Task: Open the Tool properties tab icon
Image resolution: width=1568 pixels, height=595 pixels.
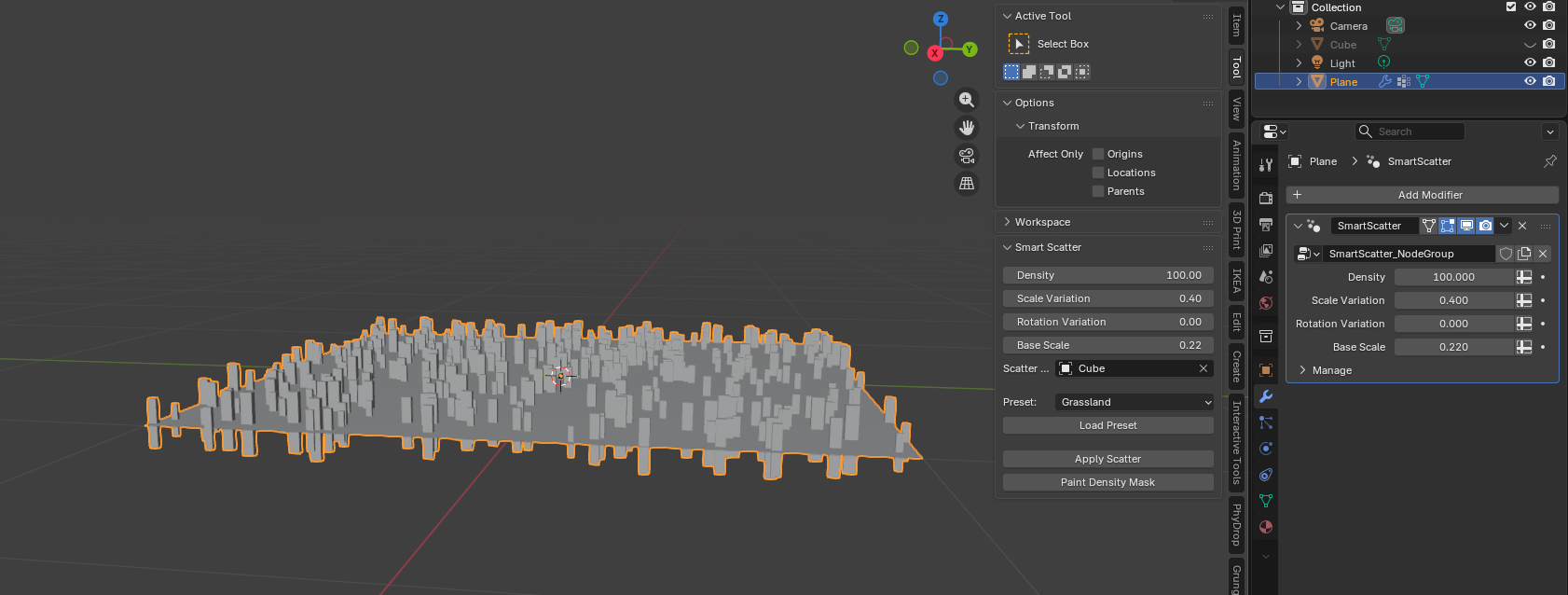Action: tap(1266, 165)
